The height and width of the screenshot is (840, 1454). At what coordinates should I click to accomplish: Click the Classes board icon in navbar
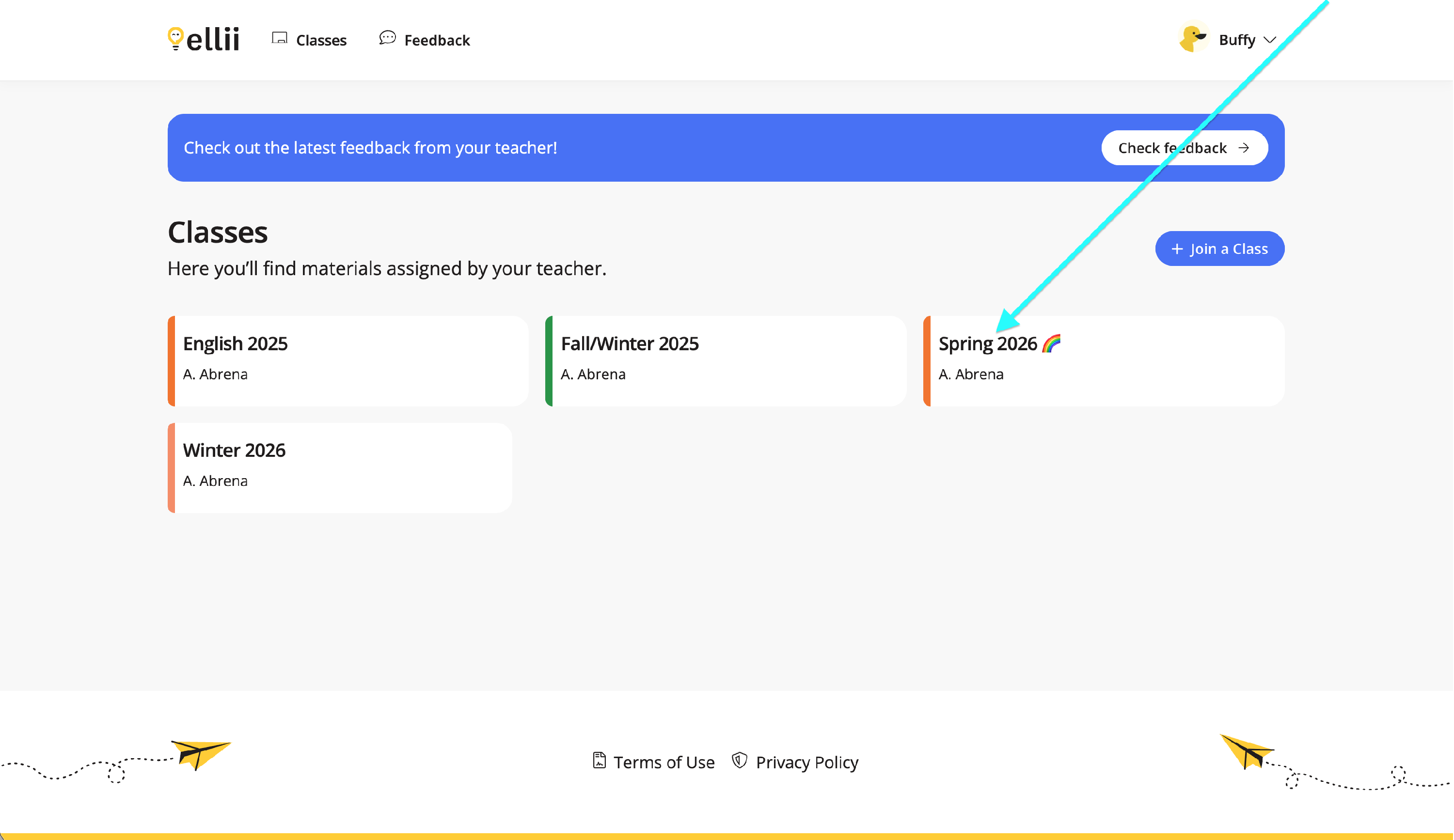[x=279, y=38]
